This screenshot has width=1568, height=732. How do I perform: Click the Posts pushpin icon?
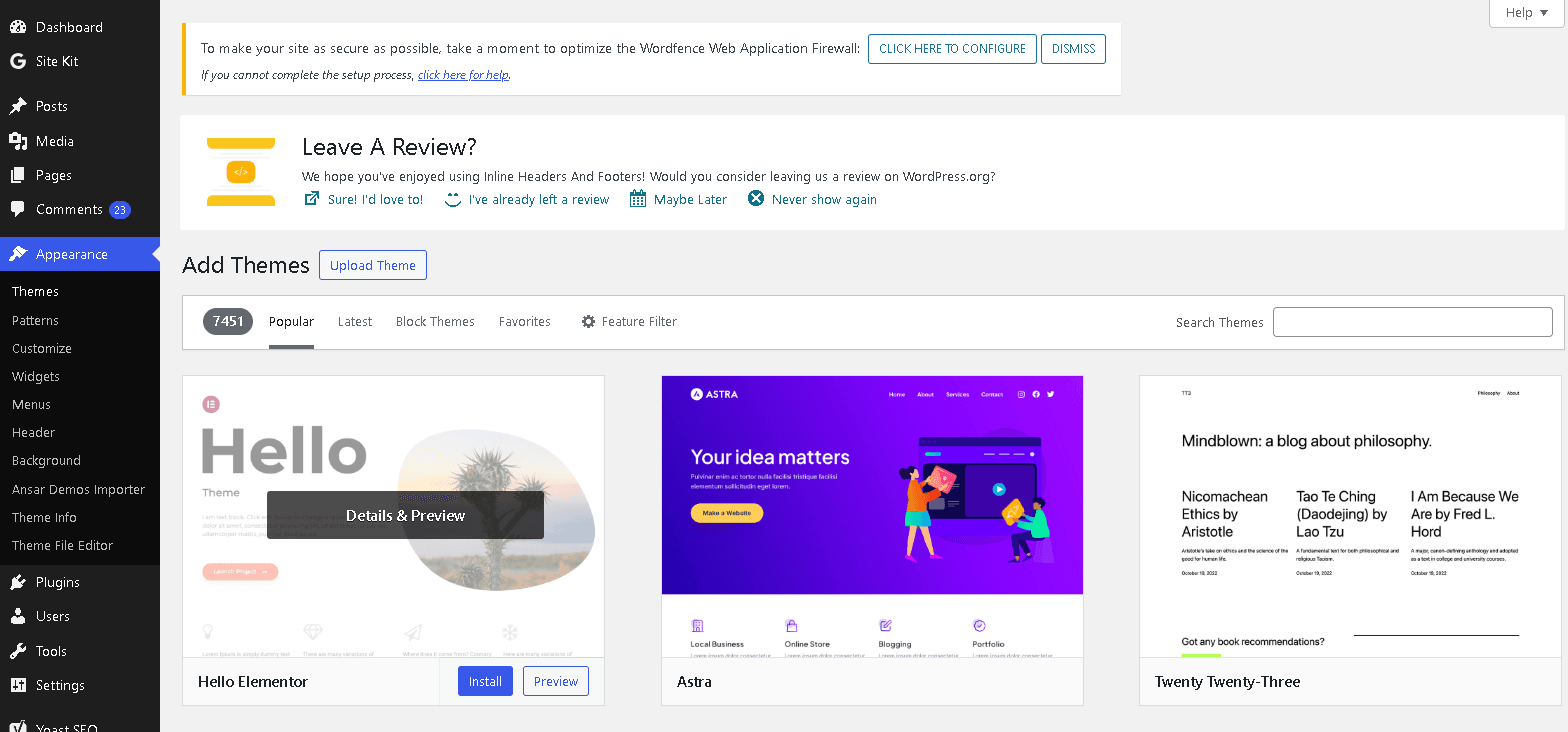point(18,106)
